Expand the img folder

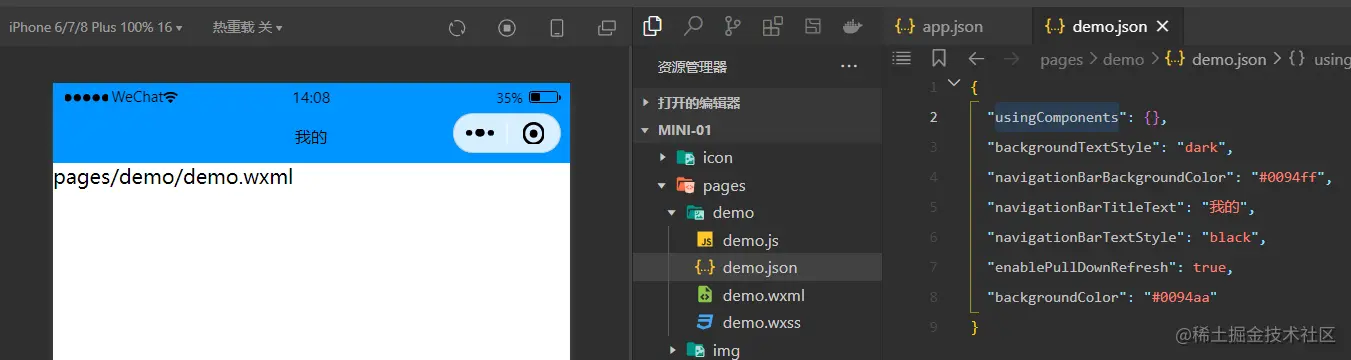[x=757, y=350]
